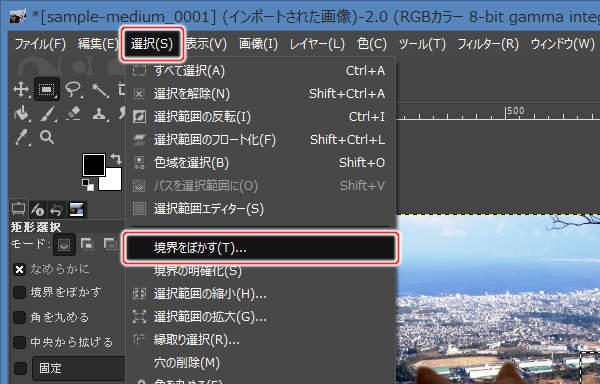Choose 選択範囲の拡大(G)... menu entry
Screen dimensions: 600x384
(260, 317)
